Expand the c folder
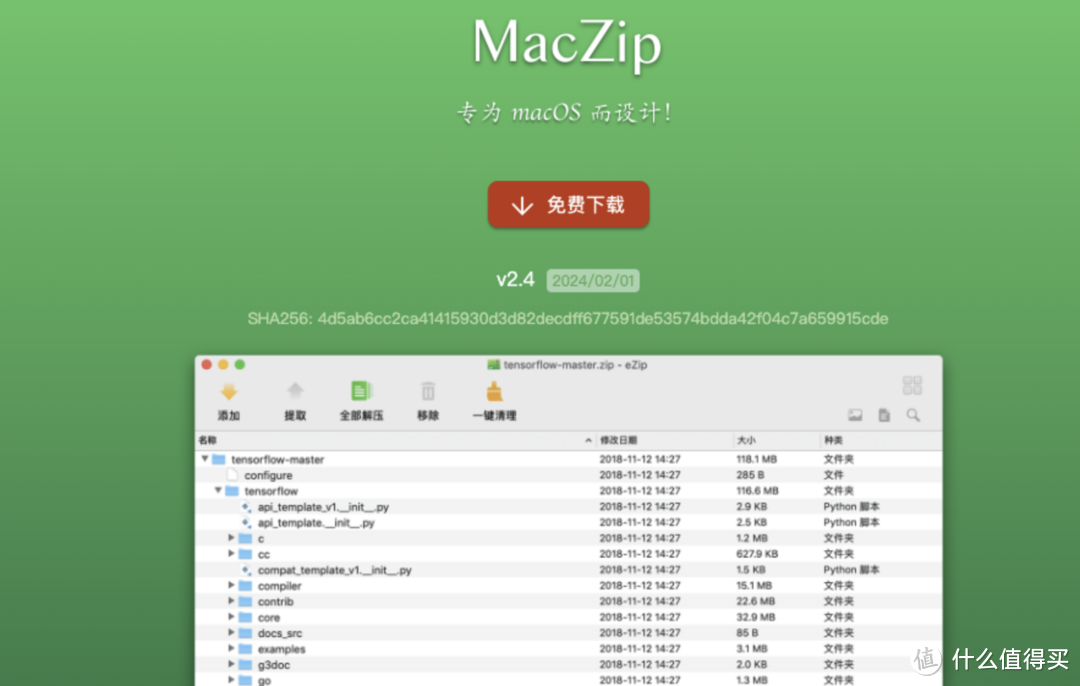Screen dimensions: 1080x686 pos(231,538)
